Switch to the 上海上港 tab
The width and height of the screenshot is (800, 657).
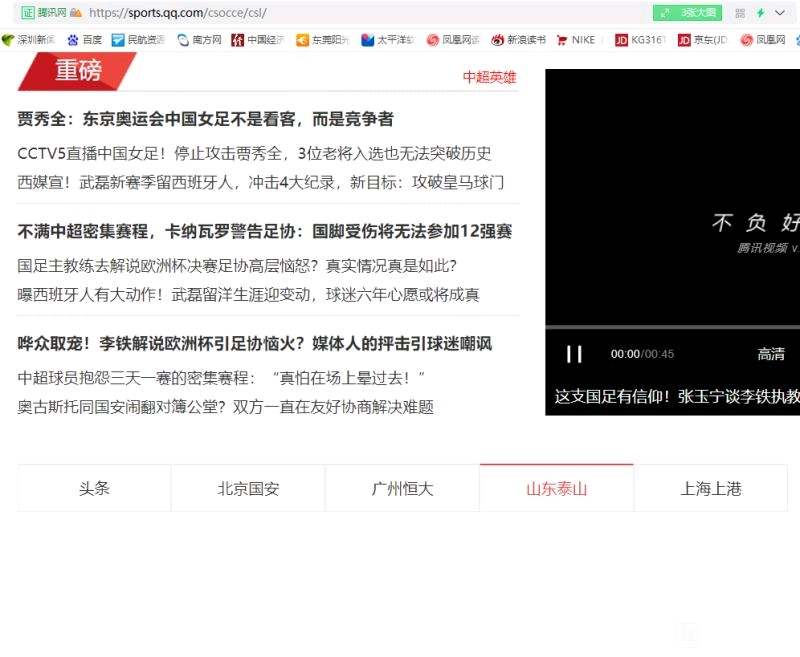(711, 488)
